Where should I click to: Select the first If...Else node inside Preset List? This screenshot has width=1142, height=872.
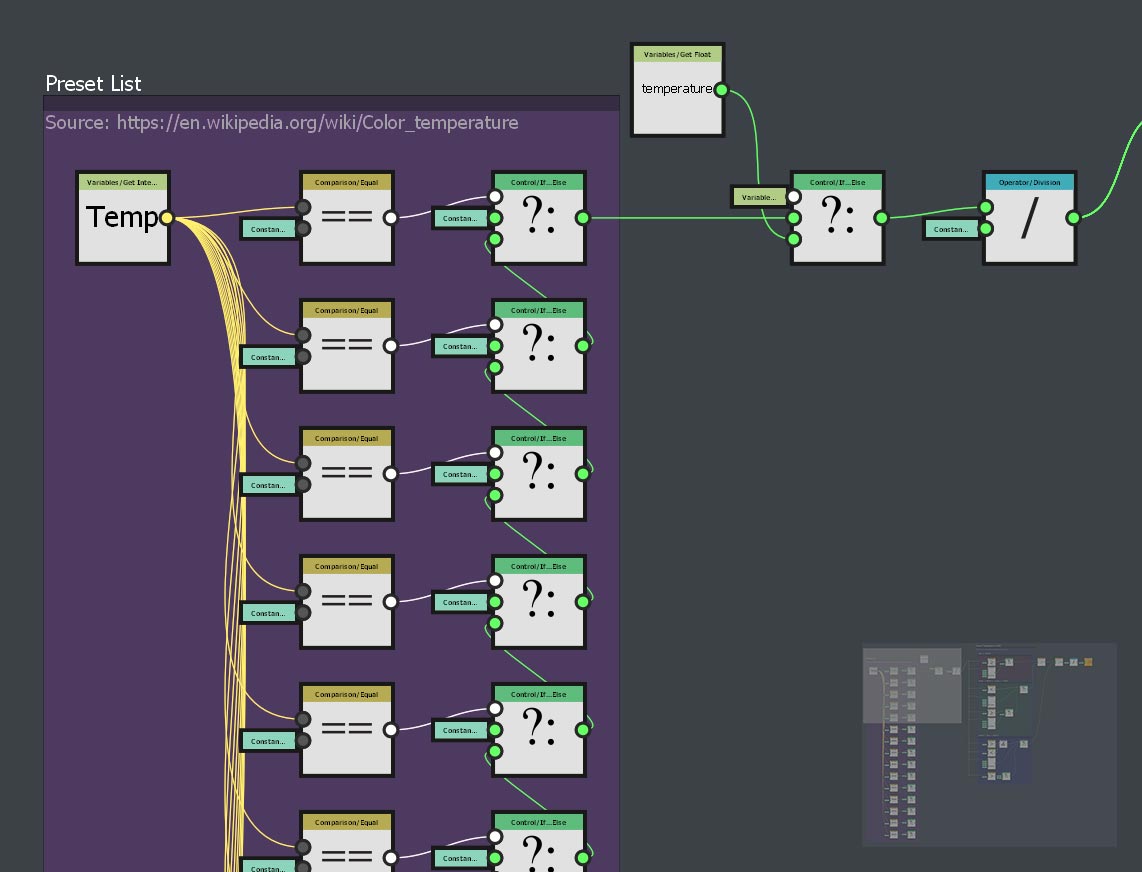[x=539, y=218]
